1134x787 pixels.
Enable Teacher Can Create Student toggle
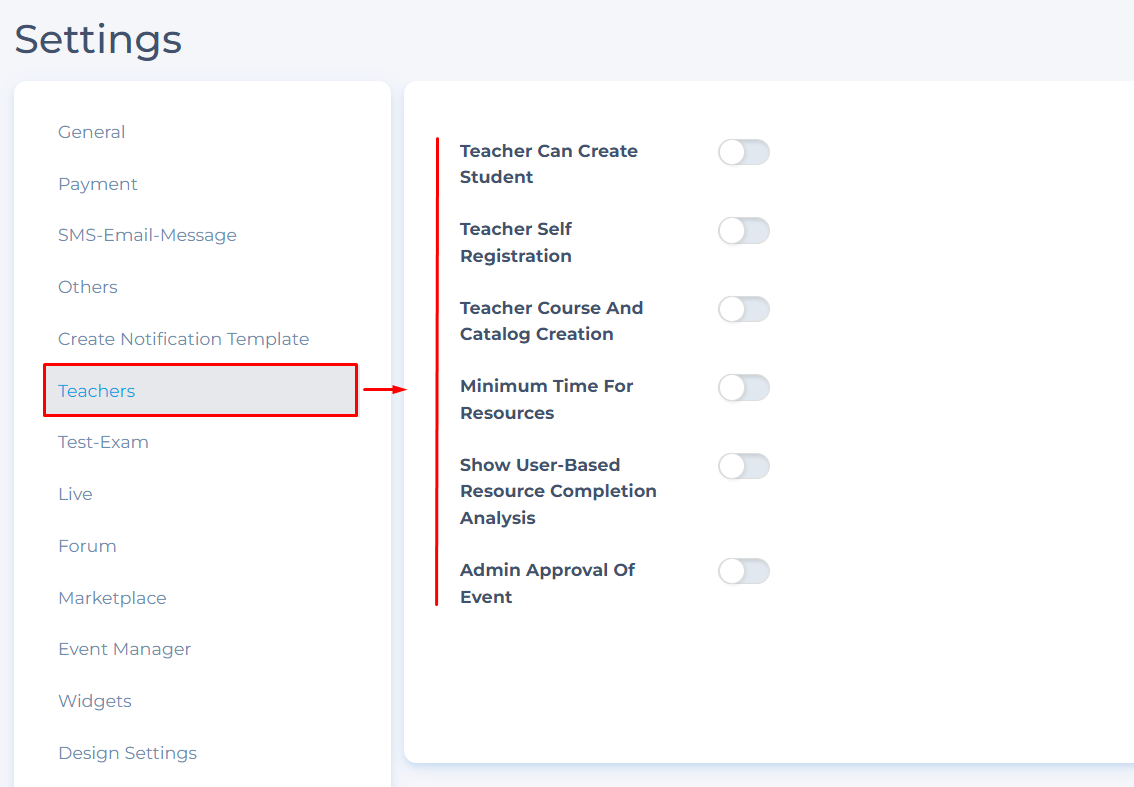click(743, 152)
